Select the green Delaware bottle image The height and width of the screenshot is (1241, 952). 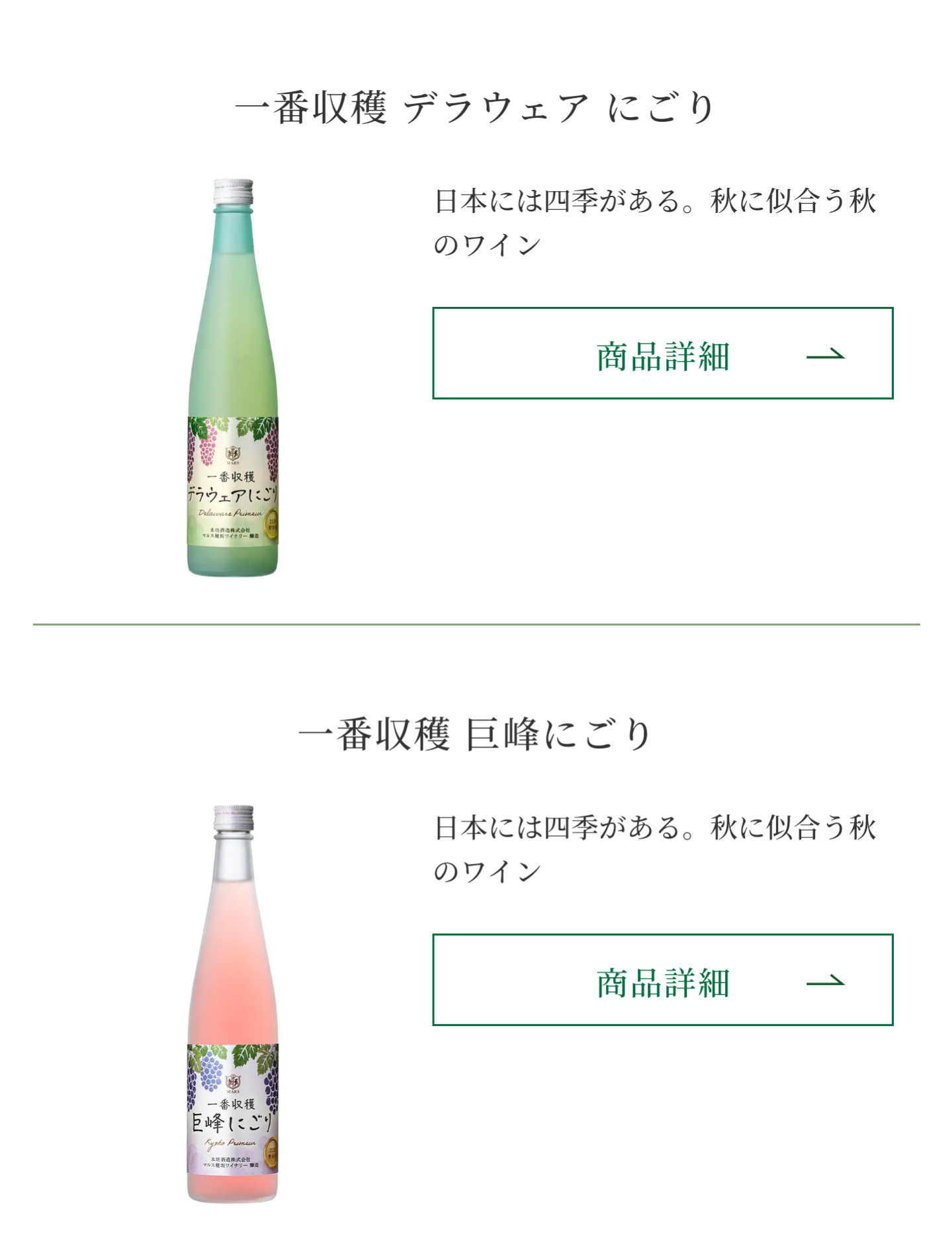click(233, 378)
